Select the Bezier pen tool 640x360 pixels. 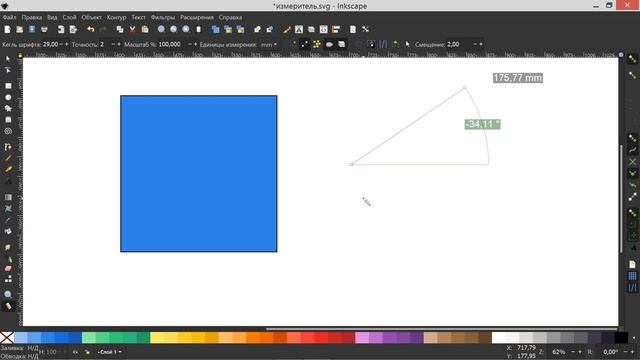pyautogui.click(x=8, y=147)
